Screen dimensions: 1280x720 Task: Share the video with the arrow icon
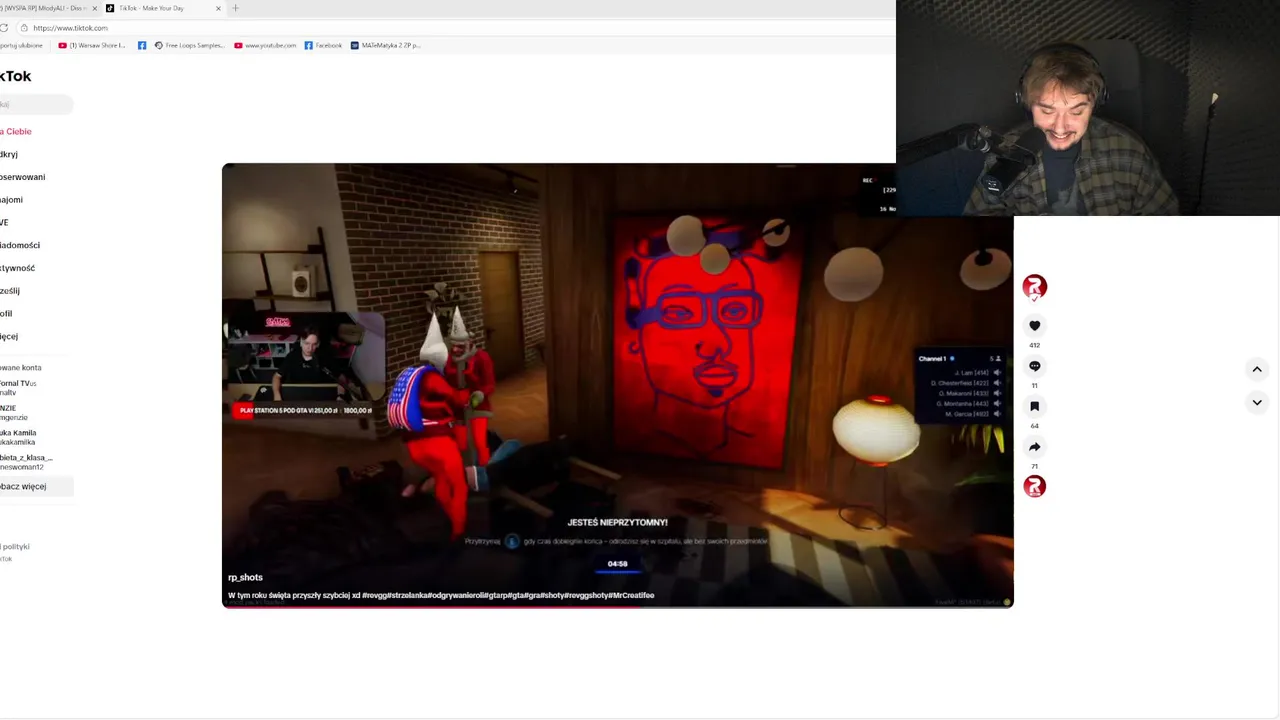point(1034,447)
